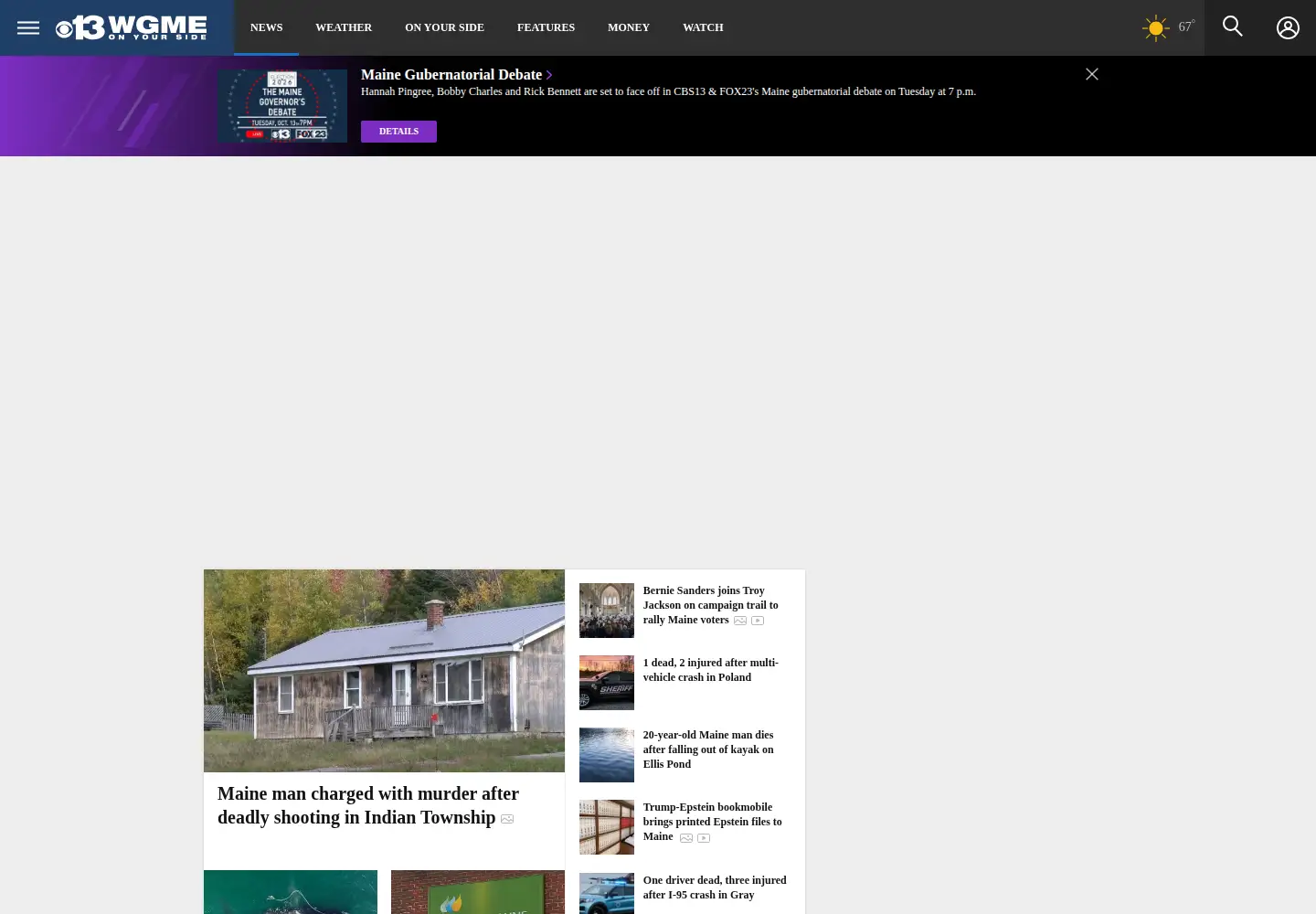Open the aerial teal water story thumbnail
This screenshot has width=1316, height=914.
click(x=291, y=892)
